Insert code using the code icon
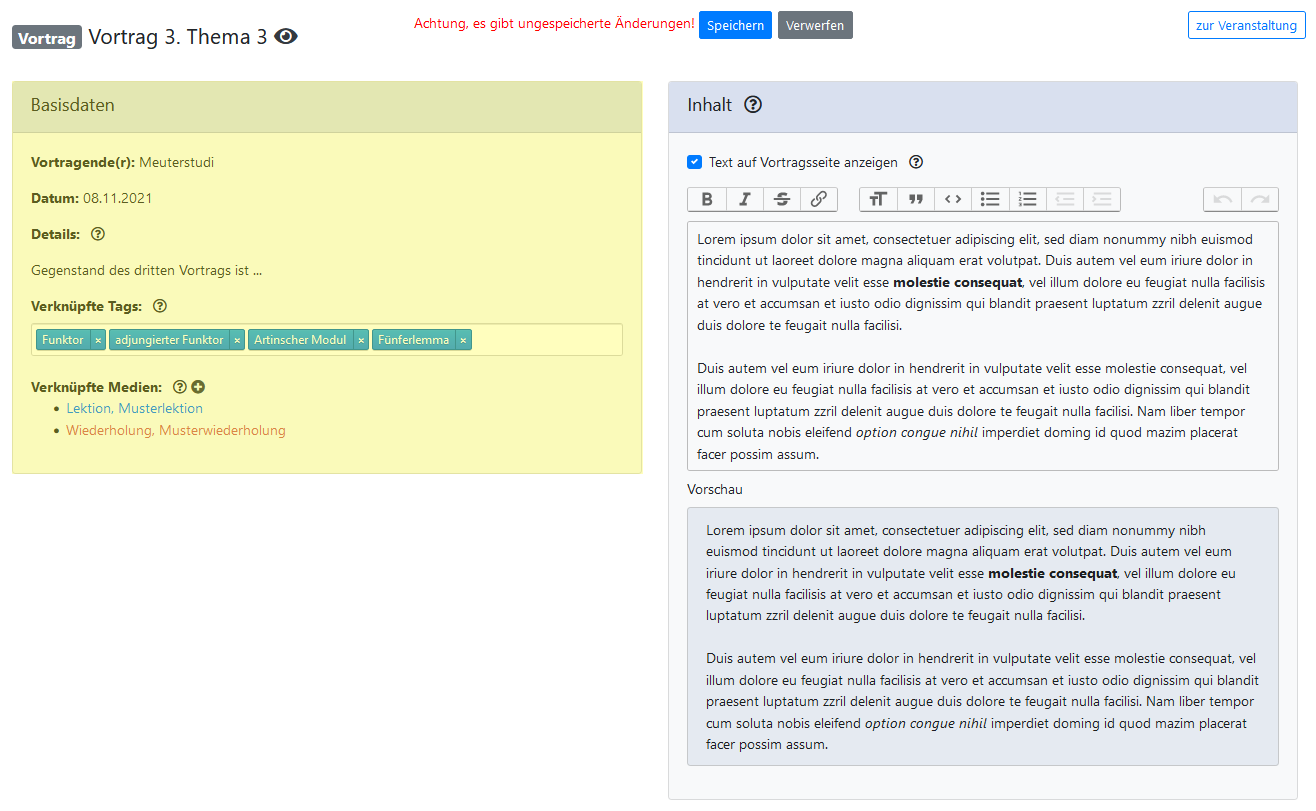1316x811 pixels. click(x=953, y=199)
